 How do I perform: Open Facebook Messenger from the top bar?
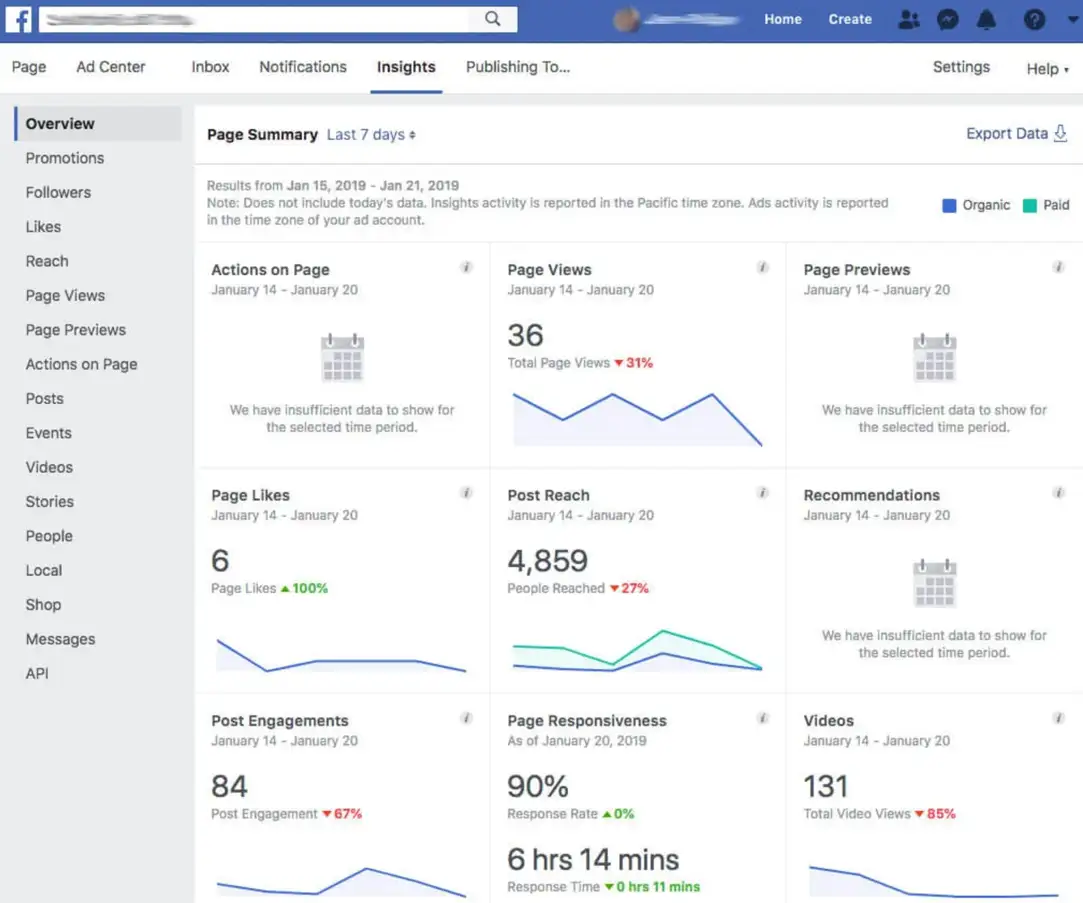947,19
